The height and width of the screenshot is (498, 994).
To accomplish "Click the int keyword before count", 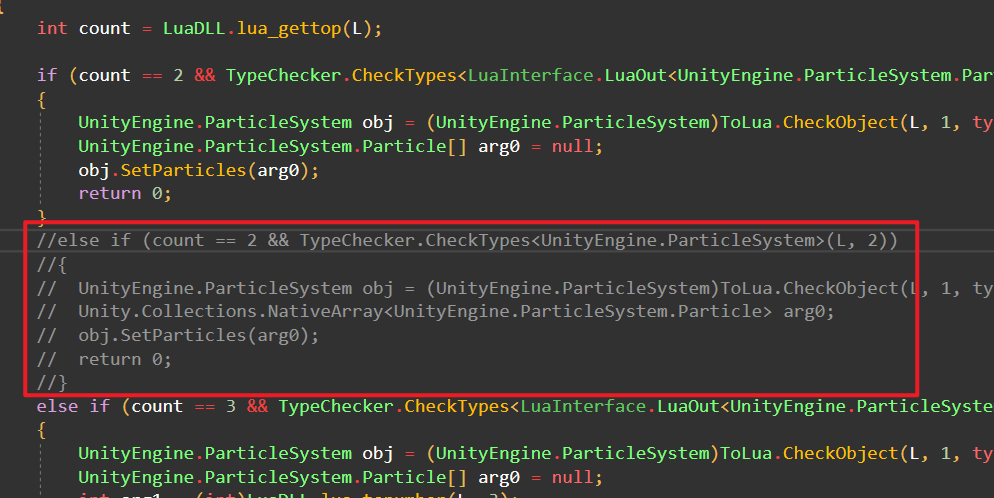I will pos(52,29).
